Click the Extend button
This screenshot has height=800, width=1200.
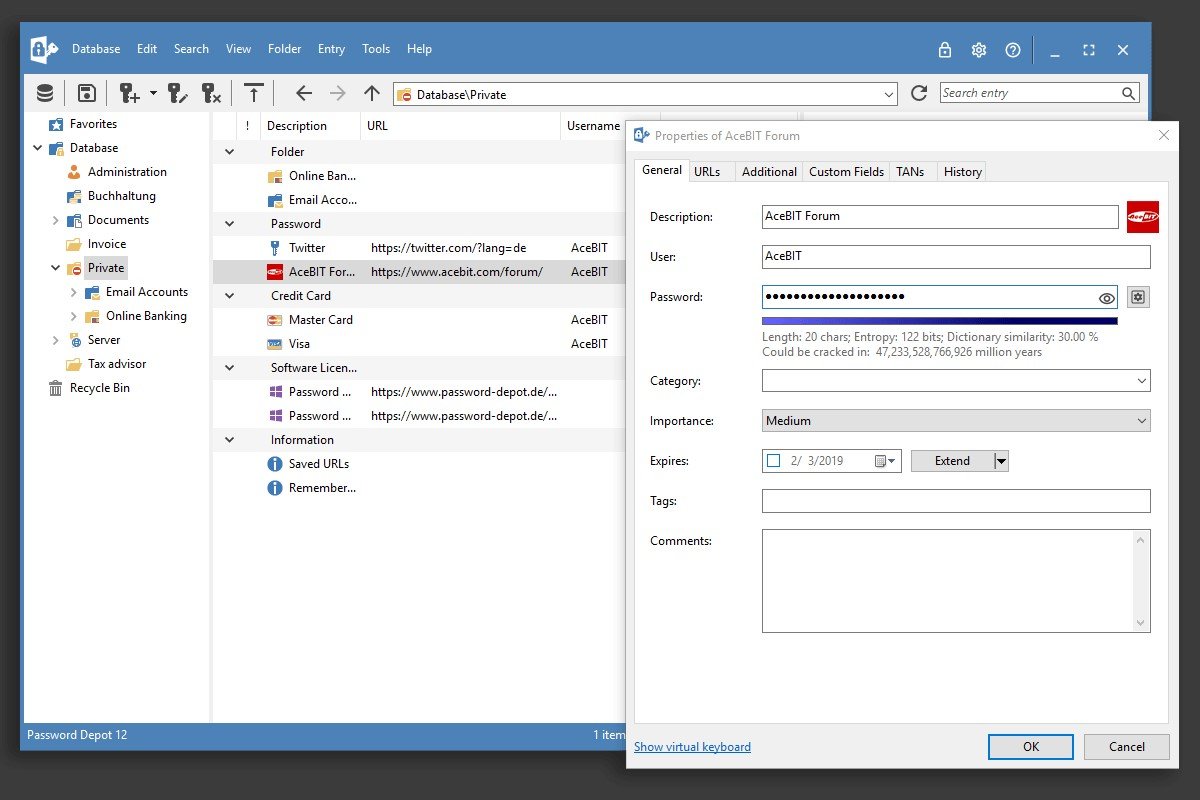952,461
